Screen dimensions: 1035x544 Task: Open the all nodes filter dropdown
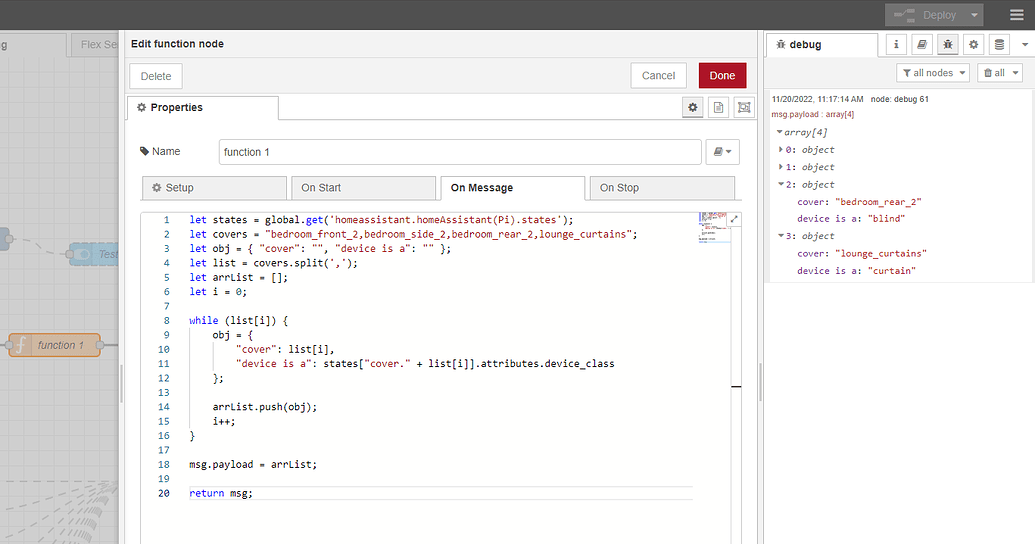click(933, 73)
